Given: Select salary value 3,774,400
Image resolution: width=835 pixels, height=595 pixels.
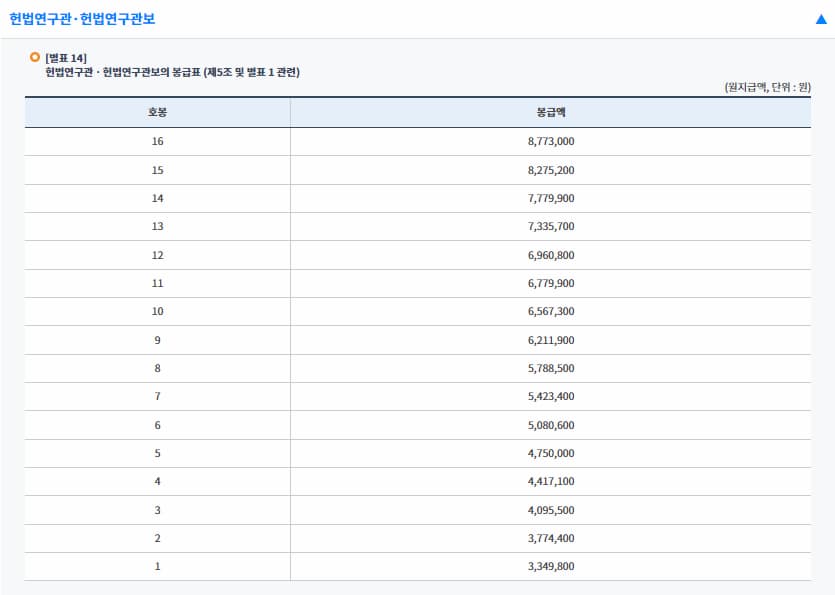Looking at the screenshot, I should (x=551, y=539).
